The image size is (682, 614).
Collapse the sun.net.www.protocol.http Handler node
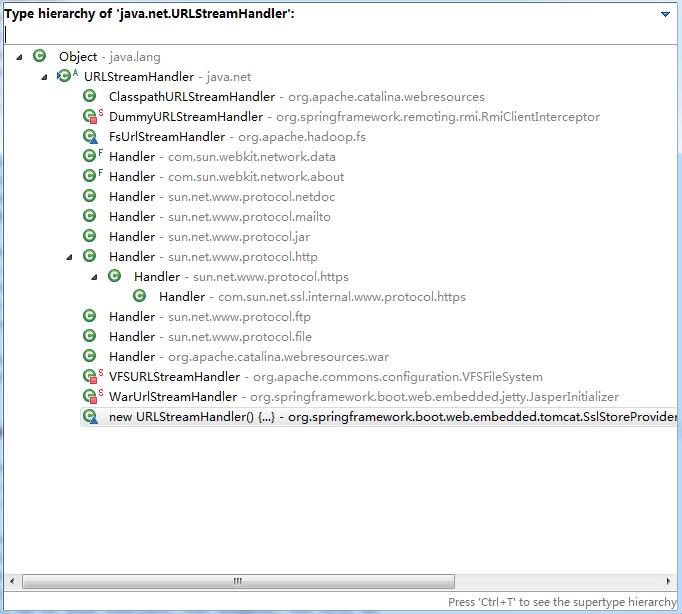70,257
